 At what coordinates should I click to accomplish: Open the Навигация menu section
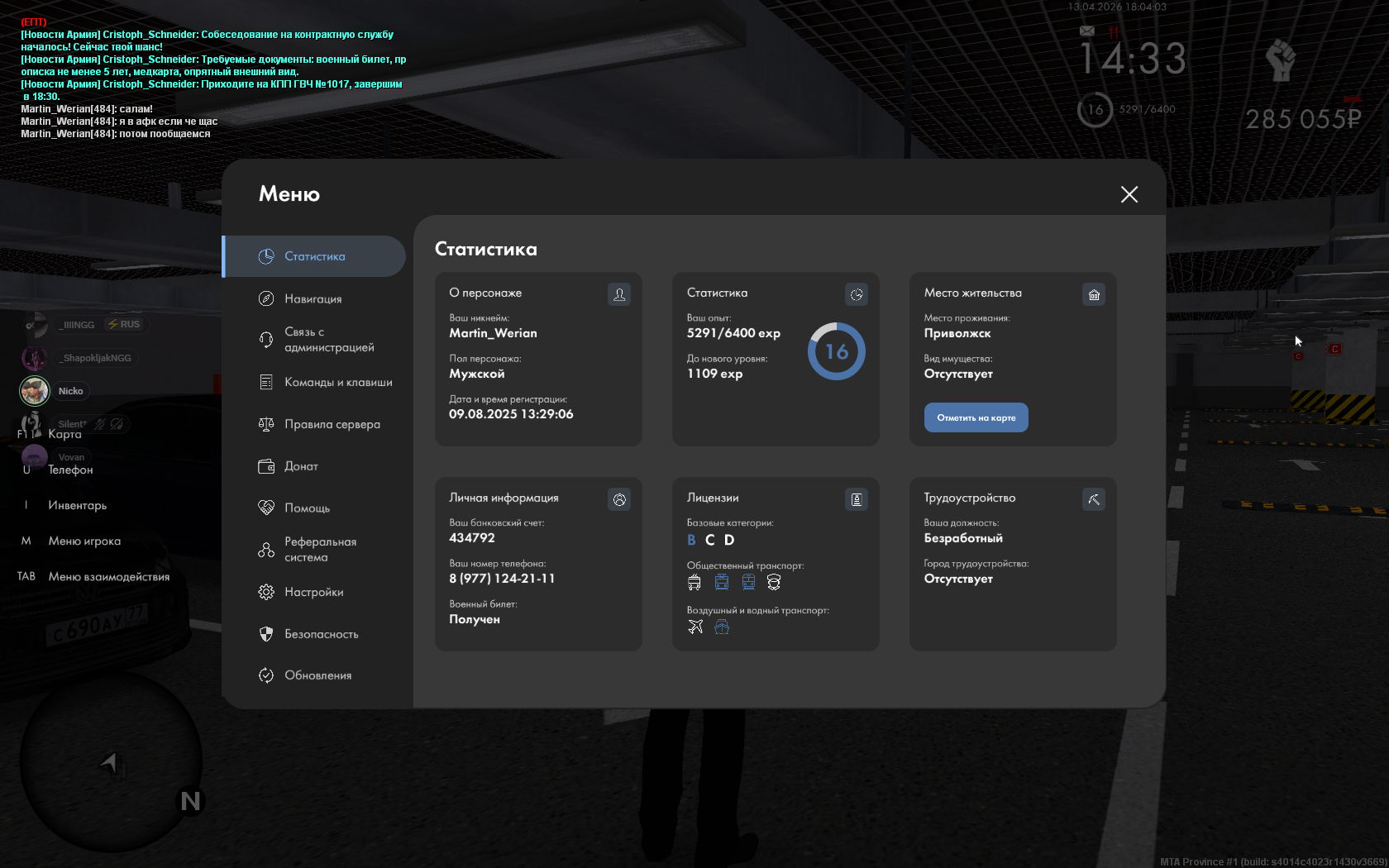point(313,298)
